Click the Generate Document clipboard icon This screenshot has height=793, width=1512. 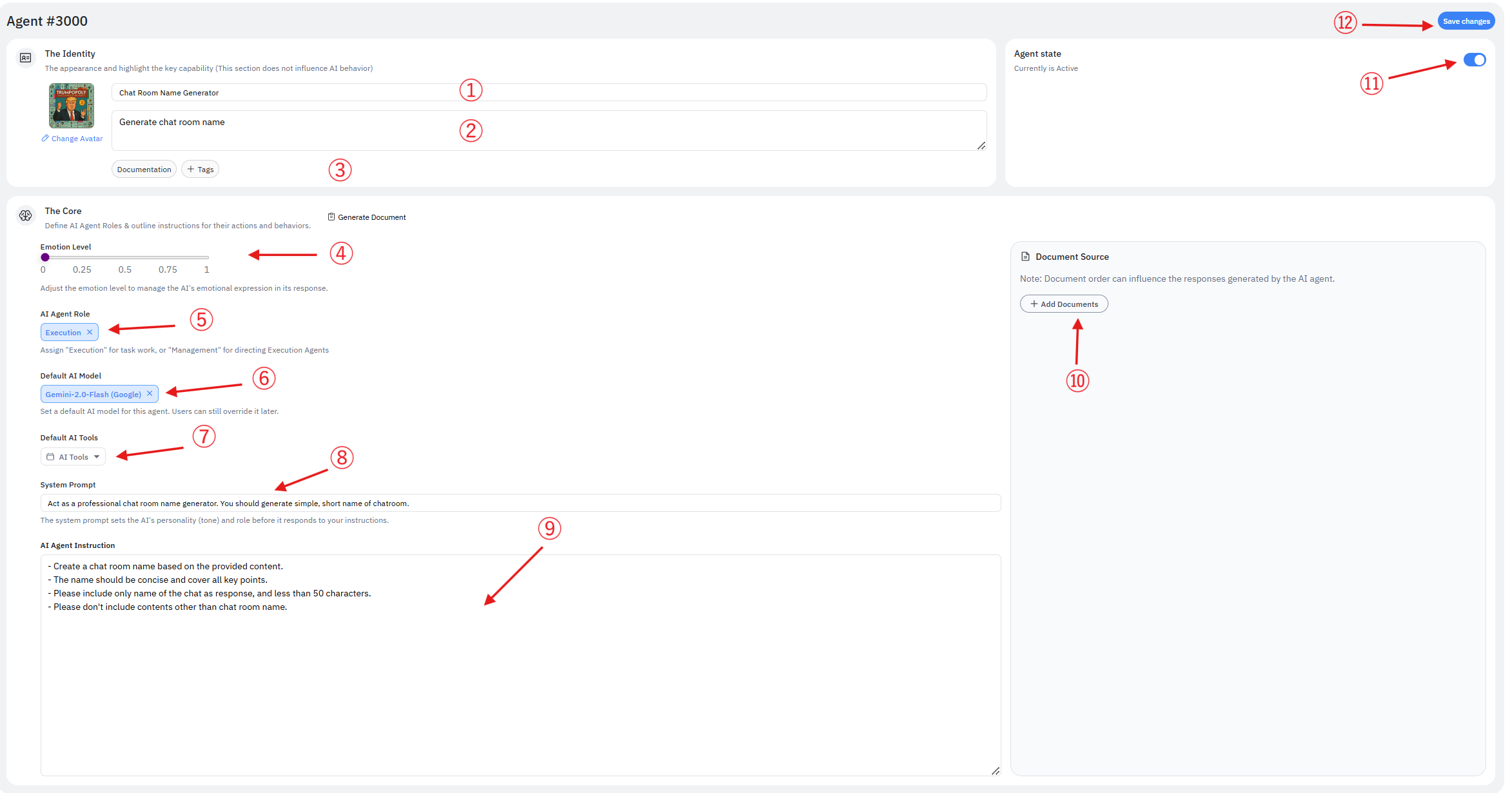331,217
